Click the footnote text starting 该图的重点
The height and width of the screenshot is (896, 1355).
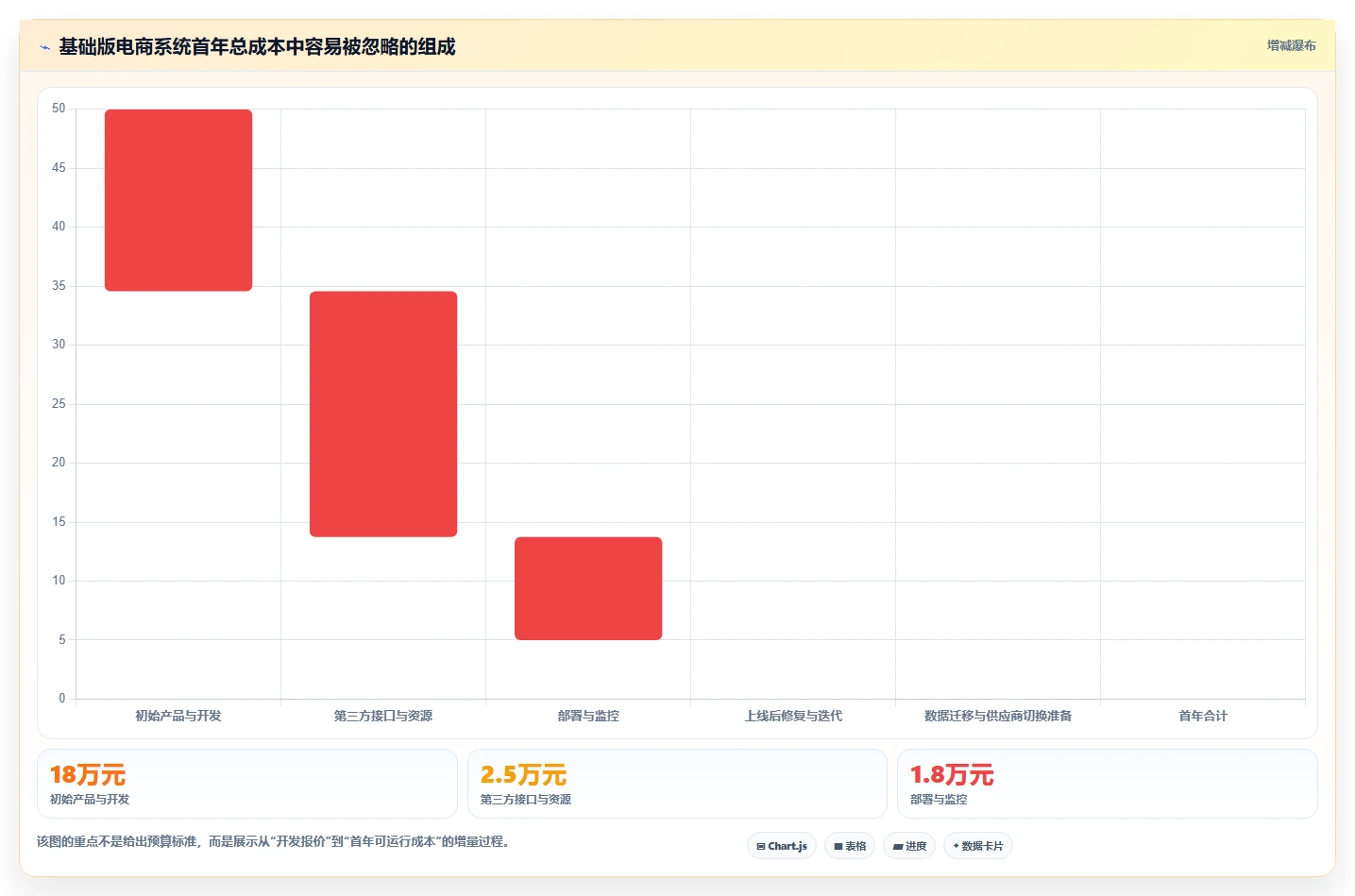[x=274, y=841]
